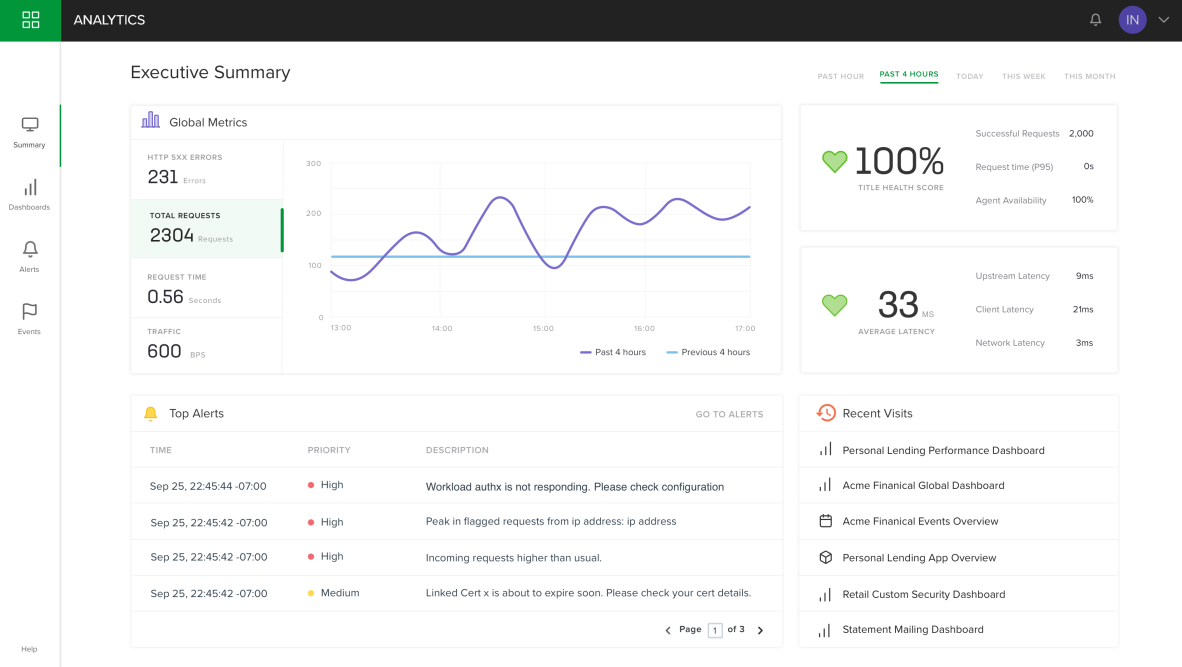Screen dimensions: 1182x667
Task: Click the IN user avatar
Action: tap(1132, 20)
